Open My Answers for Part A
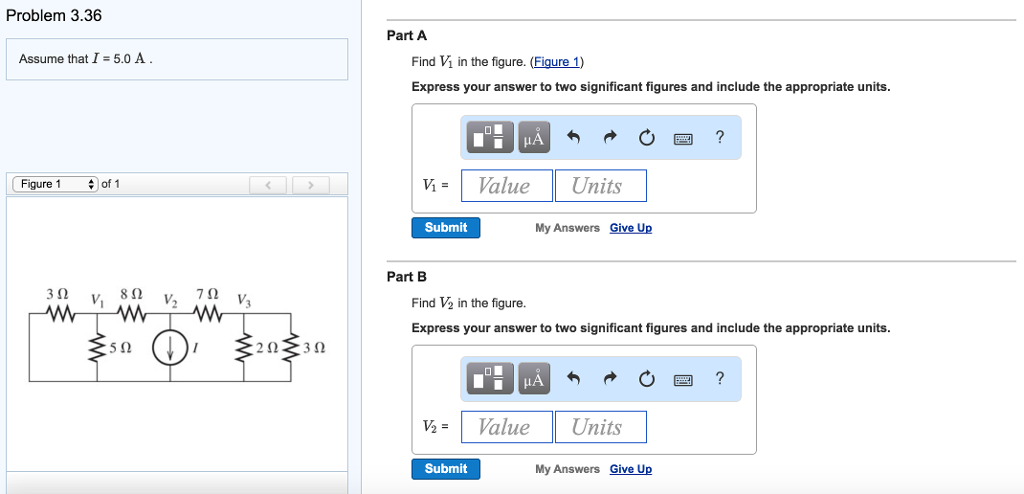This screenshot has height=494, width=1024. coord(567,228)
